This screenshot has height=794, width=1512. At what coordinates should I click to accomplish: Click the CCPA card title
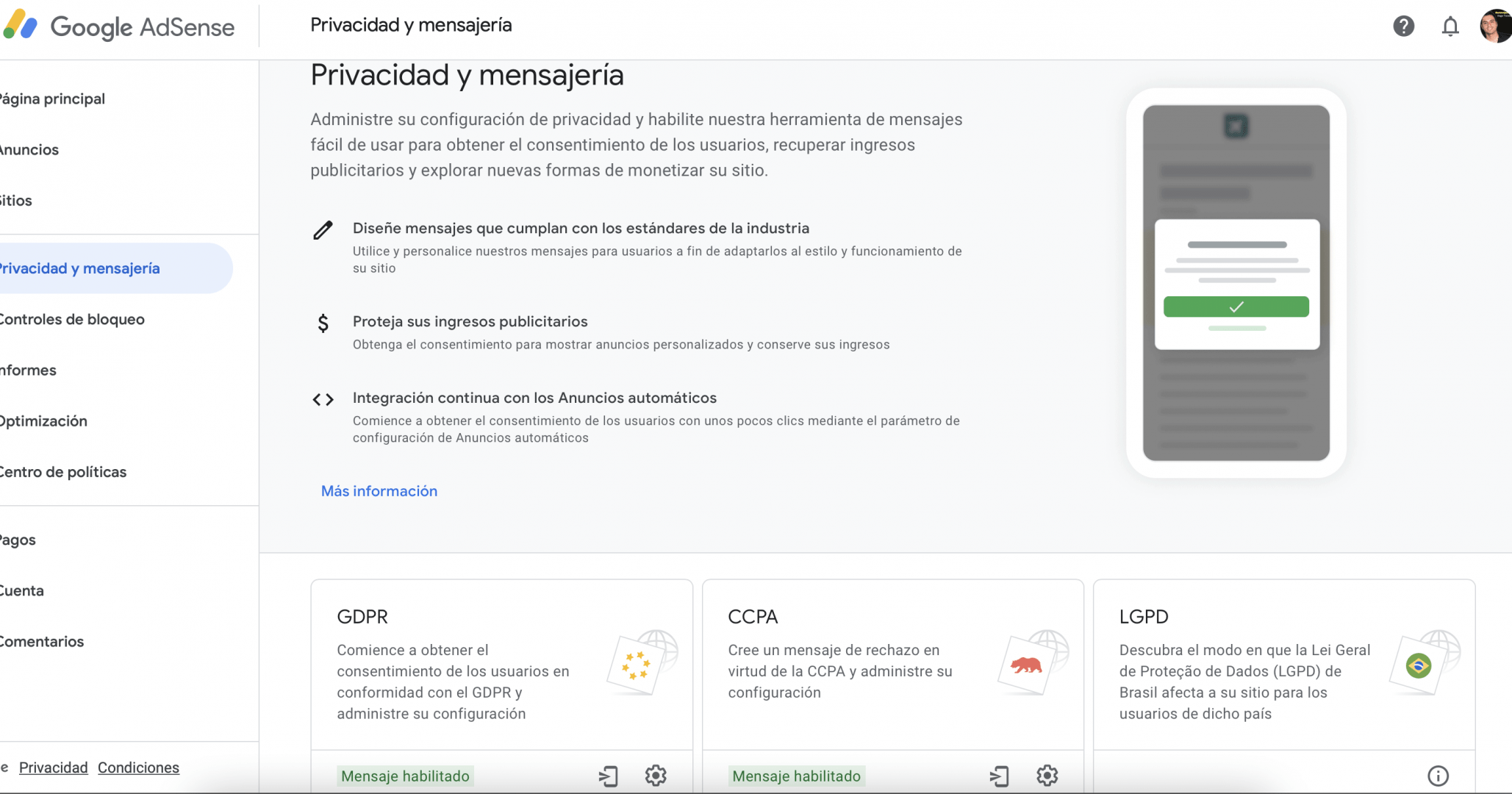(753, 617)
